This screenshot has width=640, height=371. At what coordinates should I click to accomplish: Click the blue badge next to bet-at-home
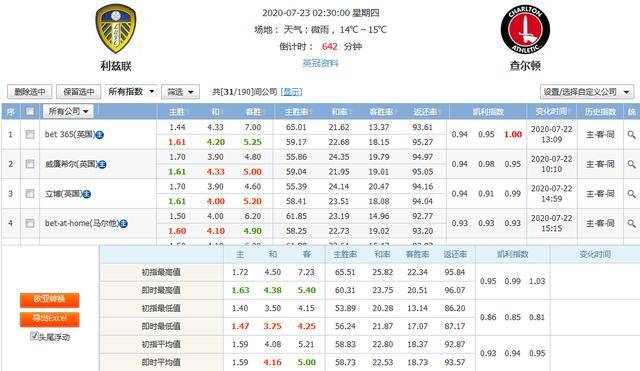pos(124,224)
